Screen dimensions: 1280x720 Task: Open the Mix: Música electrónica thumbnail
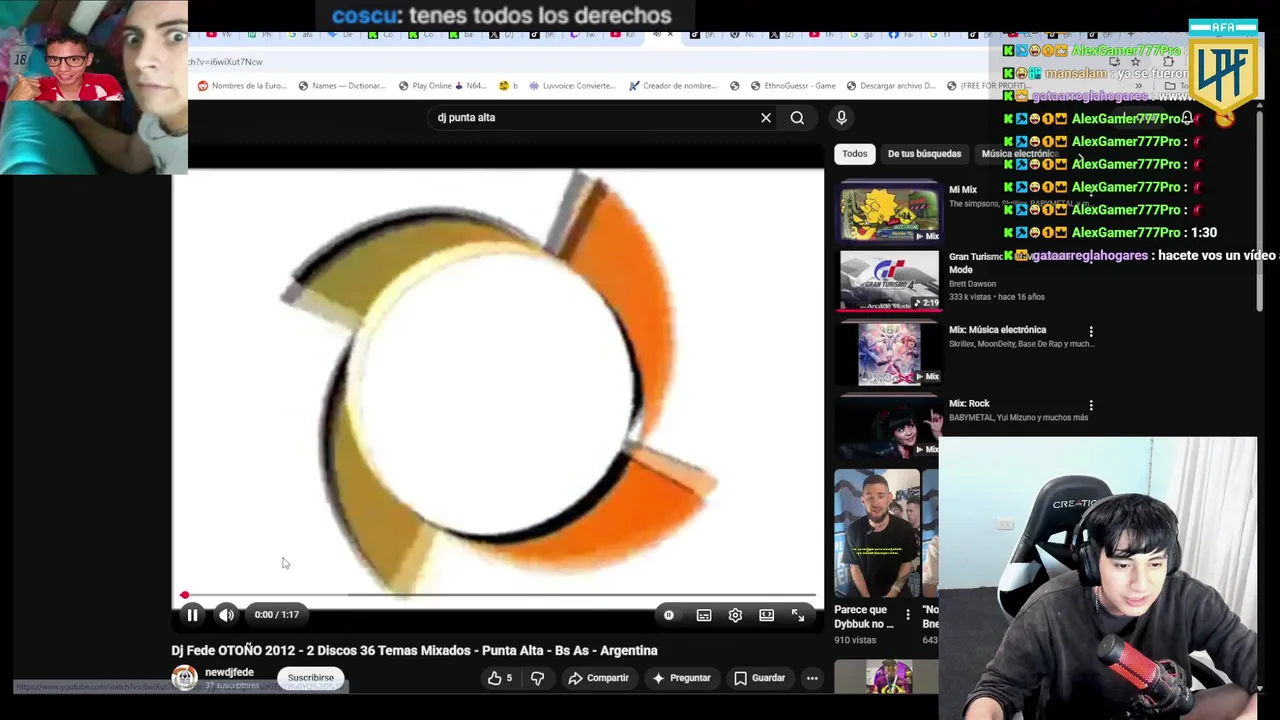889,353
